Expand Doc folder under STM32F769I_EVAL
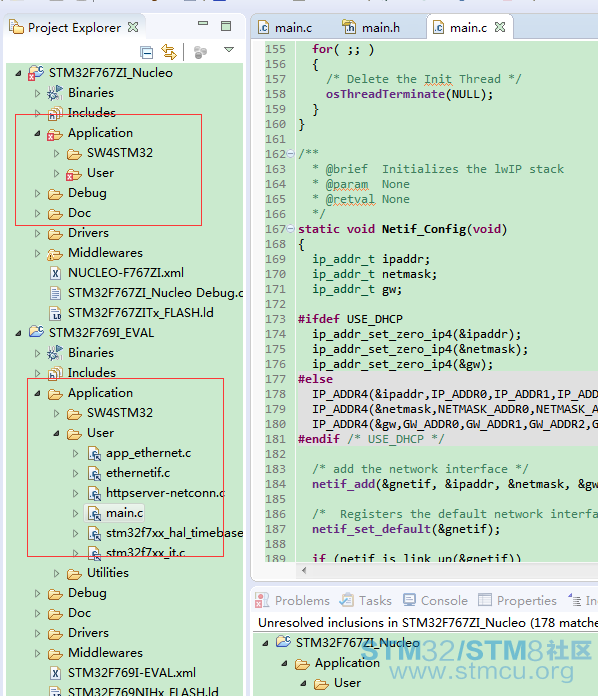Image resolution: width=598 pixels, height=696 pixels. click(37, 613)
